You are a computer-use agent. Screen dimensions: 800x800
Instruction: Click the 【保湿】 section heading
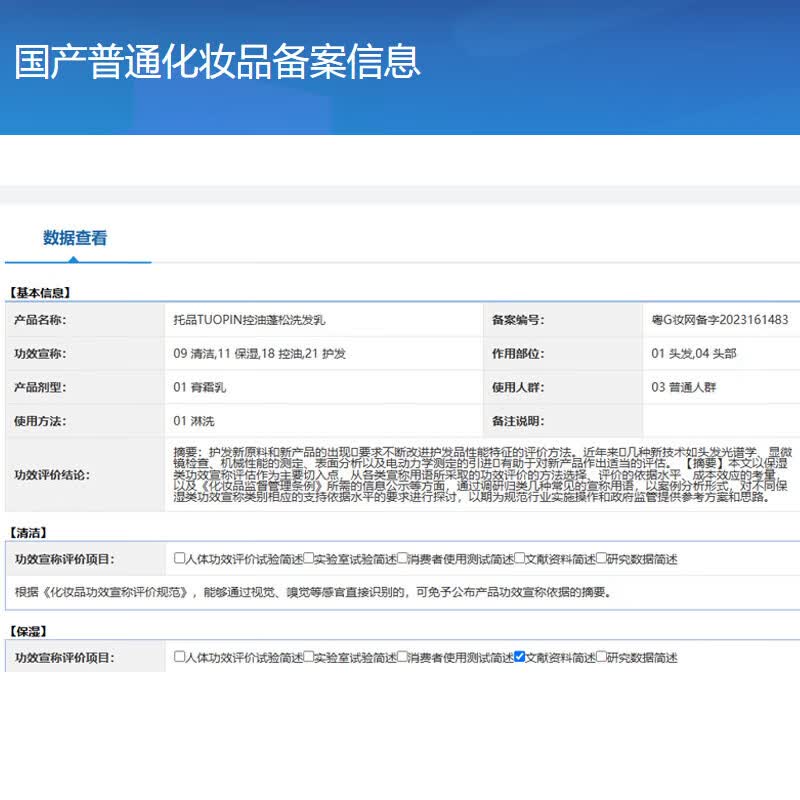(28, 632)
